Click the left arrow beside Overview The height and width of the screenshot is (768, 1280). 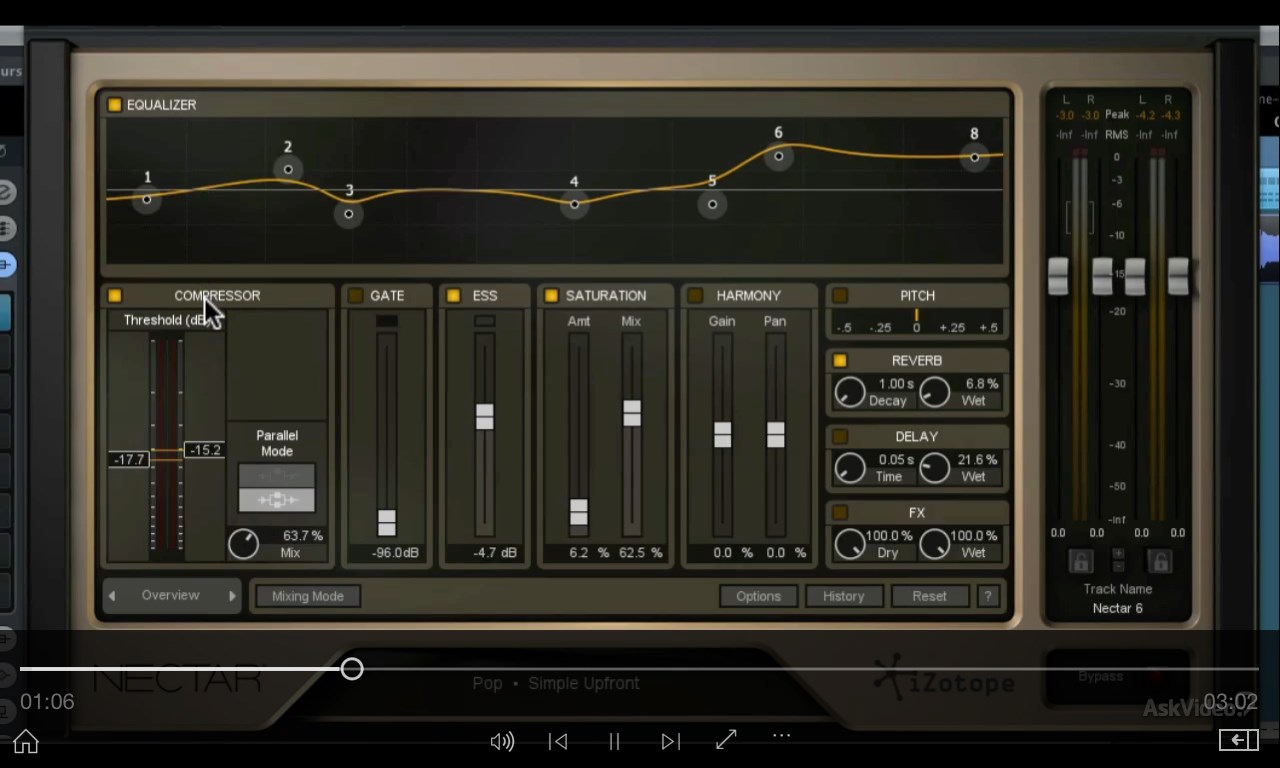click(x=112, y=595)
